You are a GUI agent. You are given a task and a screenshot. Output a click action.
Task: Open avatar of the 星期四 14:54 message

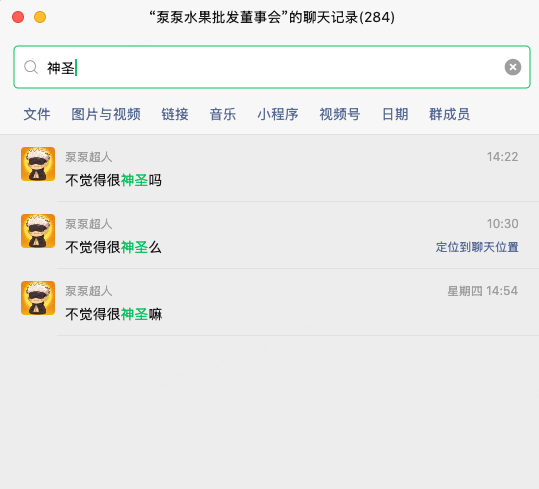pos(38,298)
